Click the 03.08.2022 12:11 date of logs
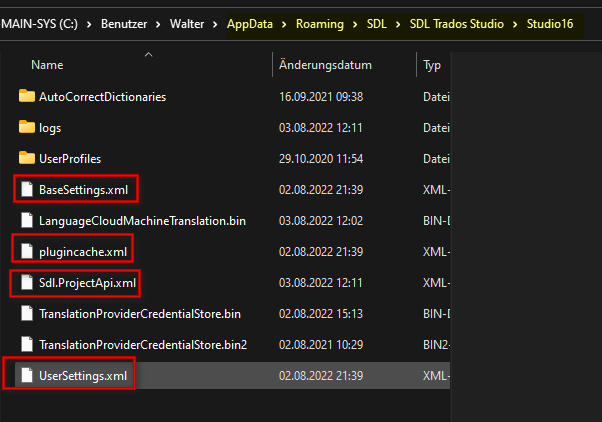 (x=321, y=127)
